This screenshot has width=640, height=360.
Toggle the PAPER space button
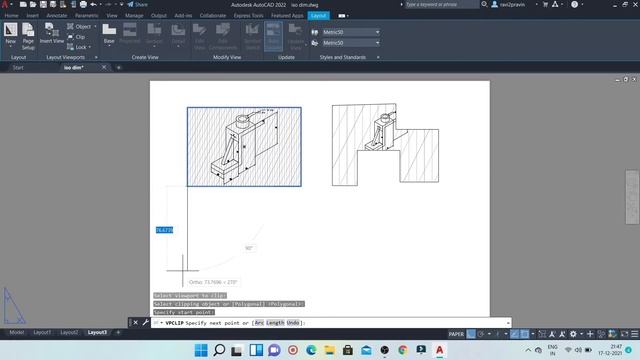click(x=456, y=334)
